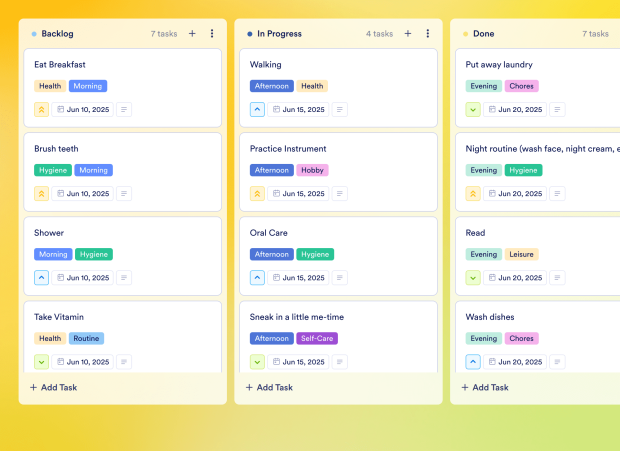Click the plus icon in In Progress header
The height and width of the screenshot is (451, 620).
click(408, 34)
